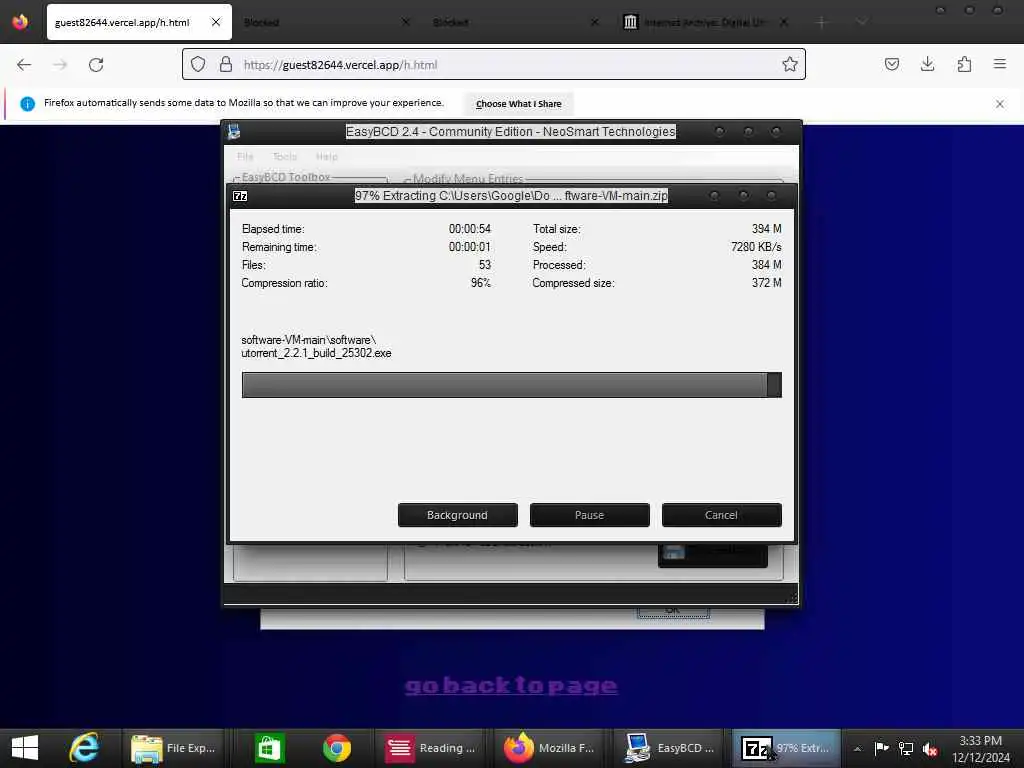Open File Explorer from the taskbar

[174, 748]
